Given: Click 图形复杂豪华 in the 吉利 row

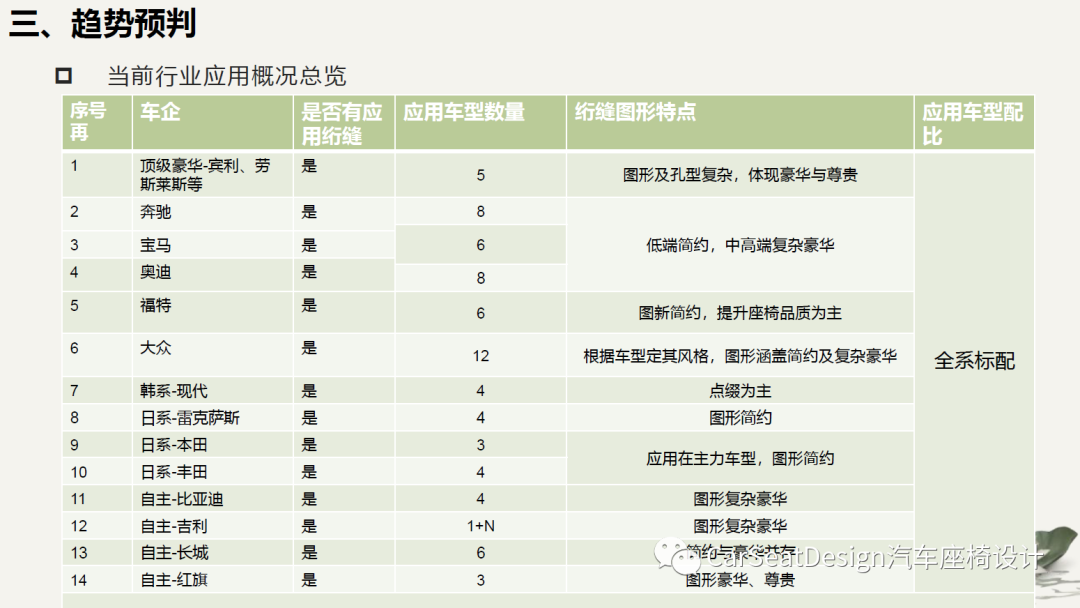Looking at the screenshot, I should pos(740,526).
